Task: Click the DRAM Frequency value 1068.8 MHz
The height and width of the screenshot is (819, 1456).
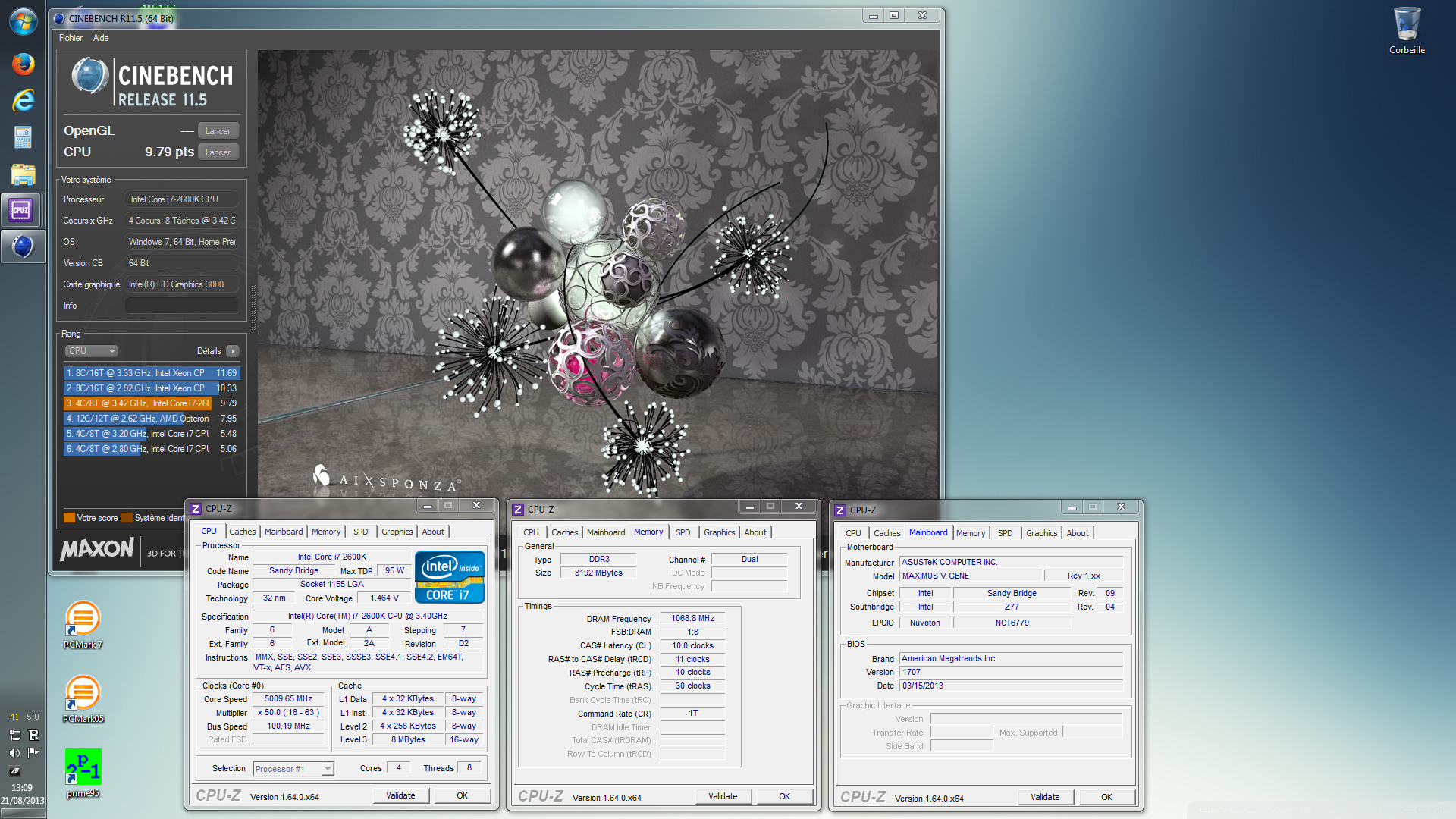Action: 692,619
